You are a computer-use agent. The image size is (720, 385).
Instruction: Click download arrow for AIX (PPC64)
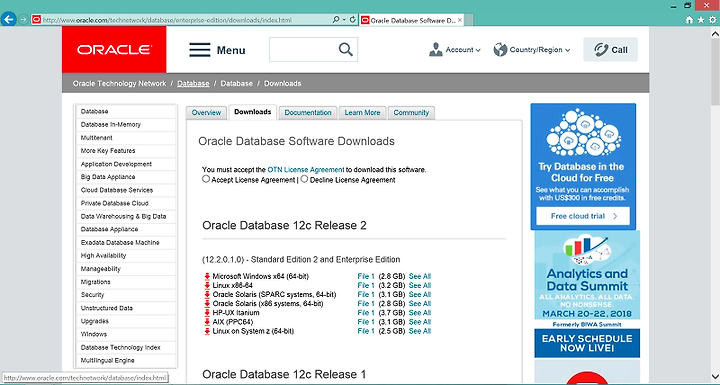[207, 322]
